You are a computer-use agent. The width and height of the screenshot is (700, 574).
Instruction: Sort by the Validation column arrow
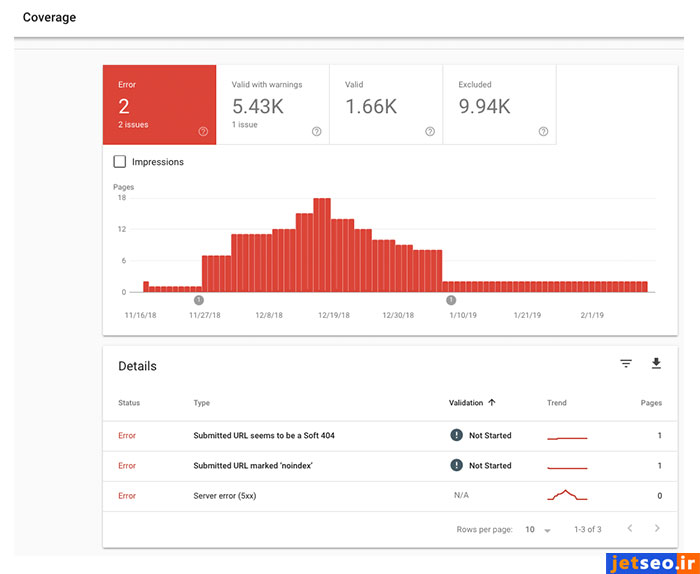[491, 403]
